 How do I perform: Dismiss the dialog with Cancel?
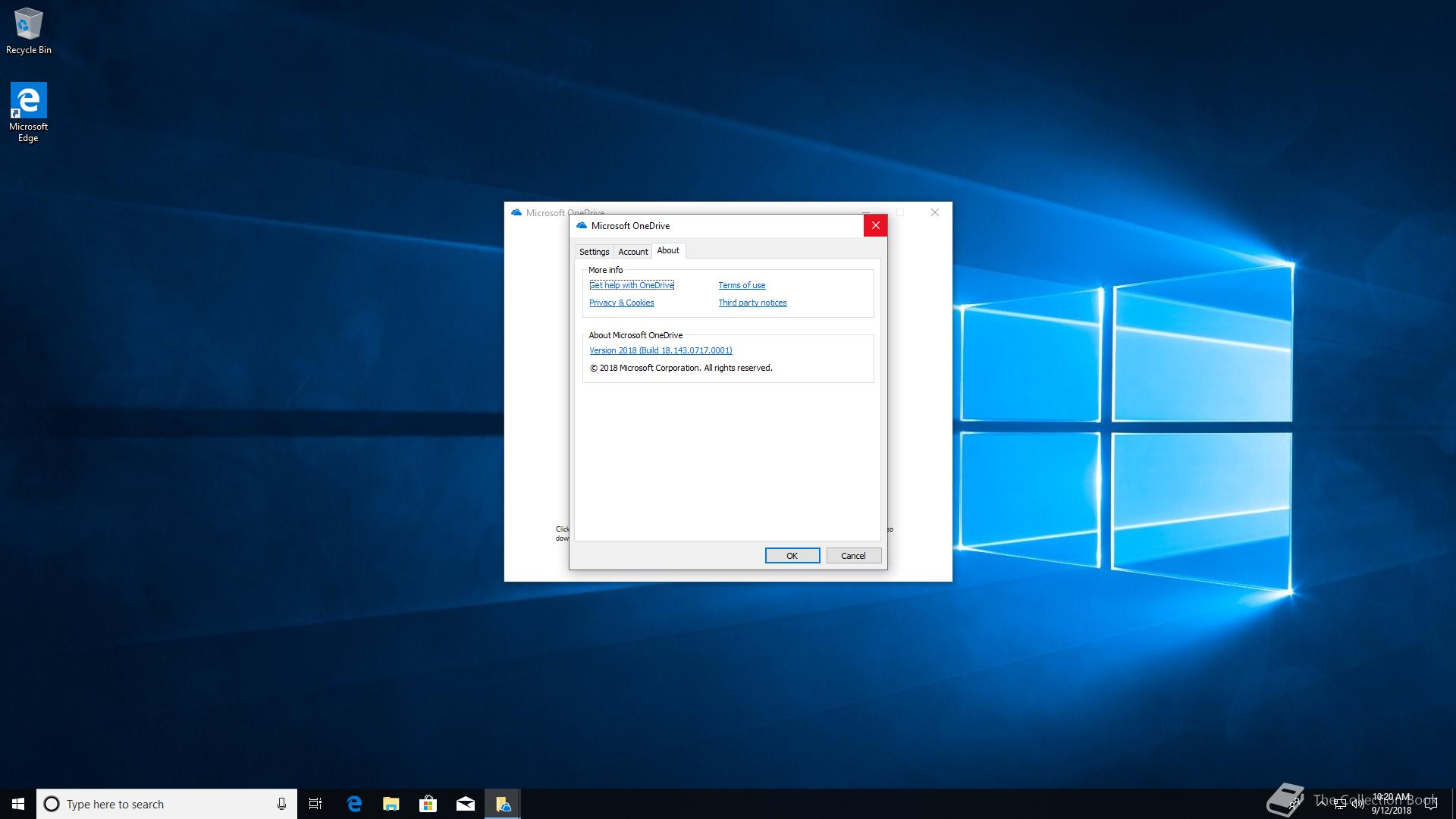point(854,556)
